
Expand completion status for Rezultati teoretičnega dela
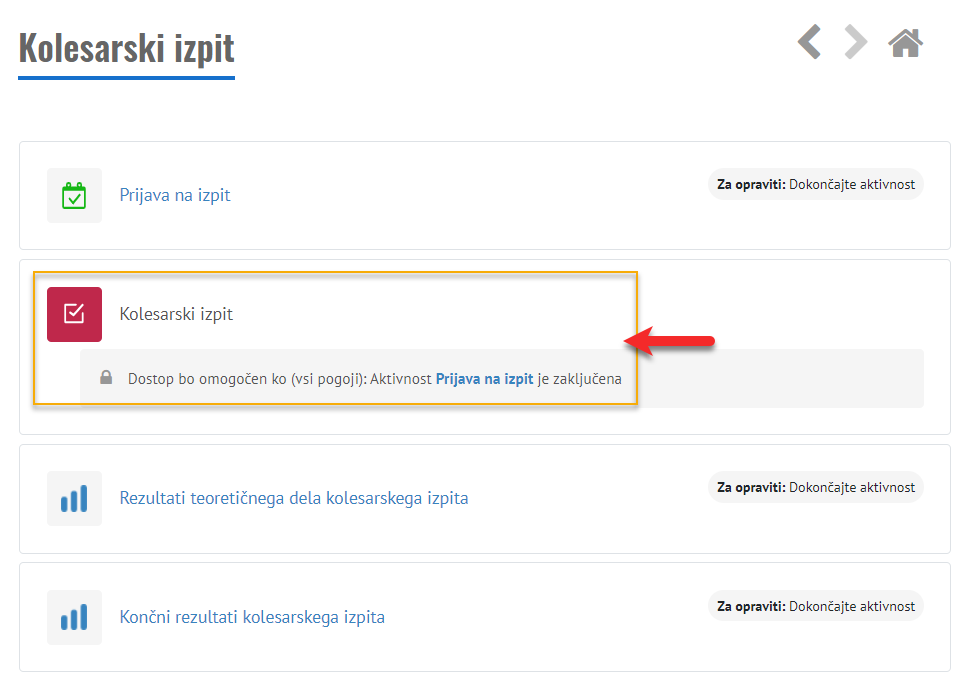click(815, 487)
